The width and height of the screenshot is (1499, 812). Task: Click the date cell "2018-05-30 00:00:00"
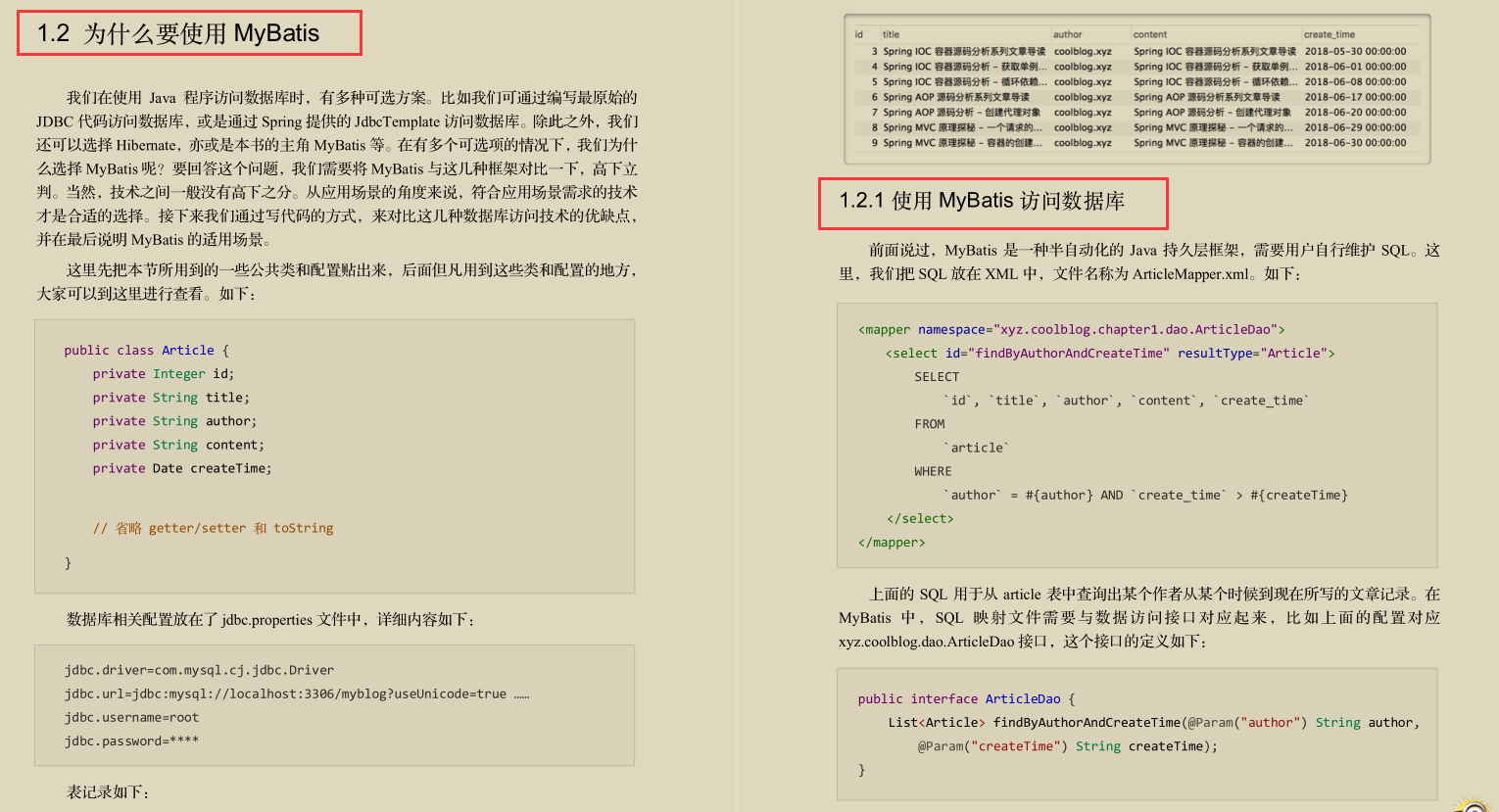tap(1355, 51)
